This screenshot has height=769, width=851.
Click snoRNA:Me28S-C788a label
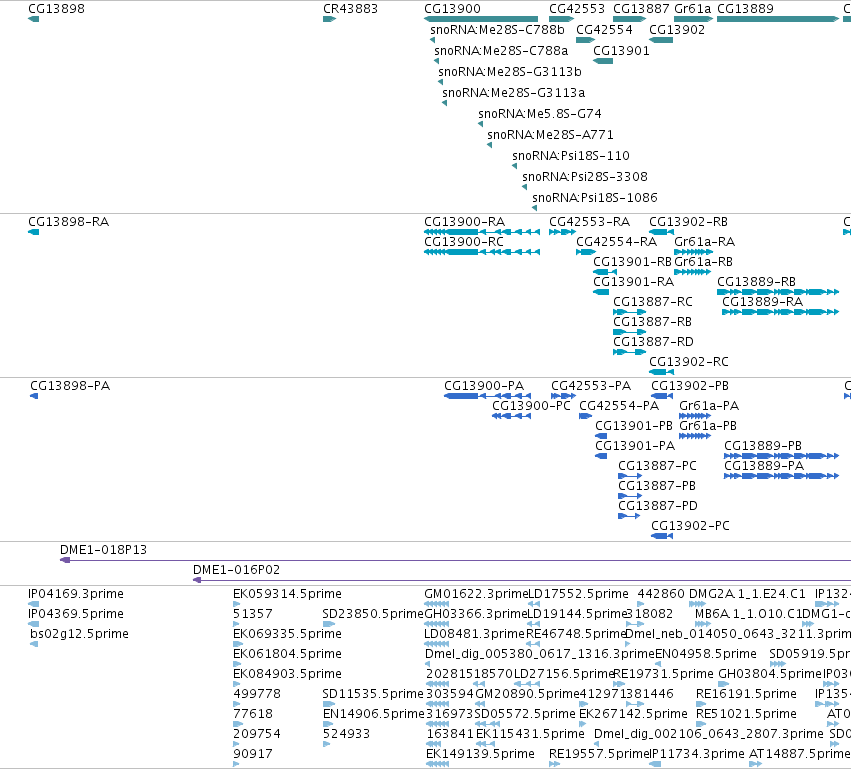pyautogui.click(x=501, y=51)
